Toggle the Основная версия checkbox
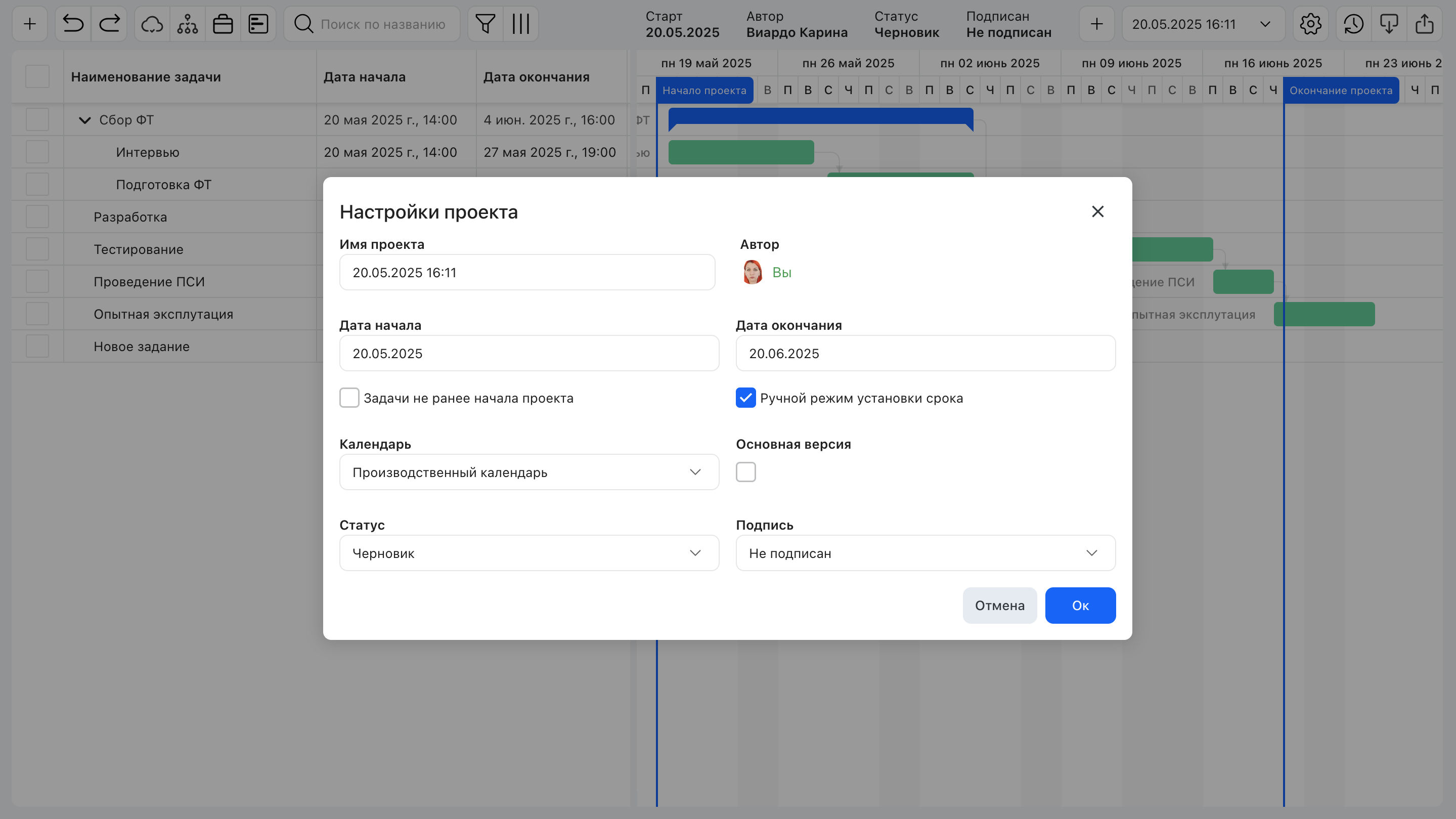This screenshot has width=1456, height=819. 745,472
